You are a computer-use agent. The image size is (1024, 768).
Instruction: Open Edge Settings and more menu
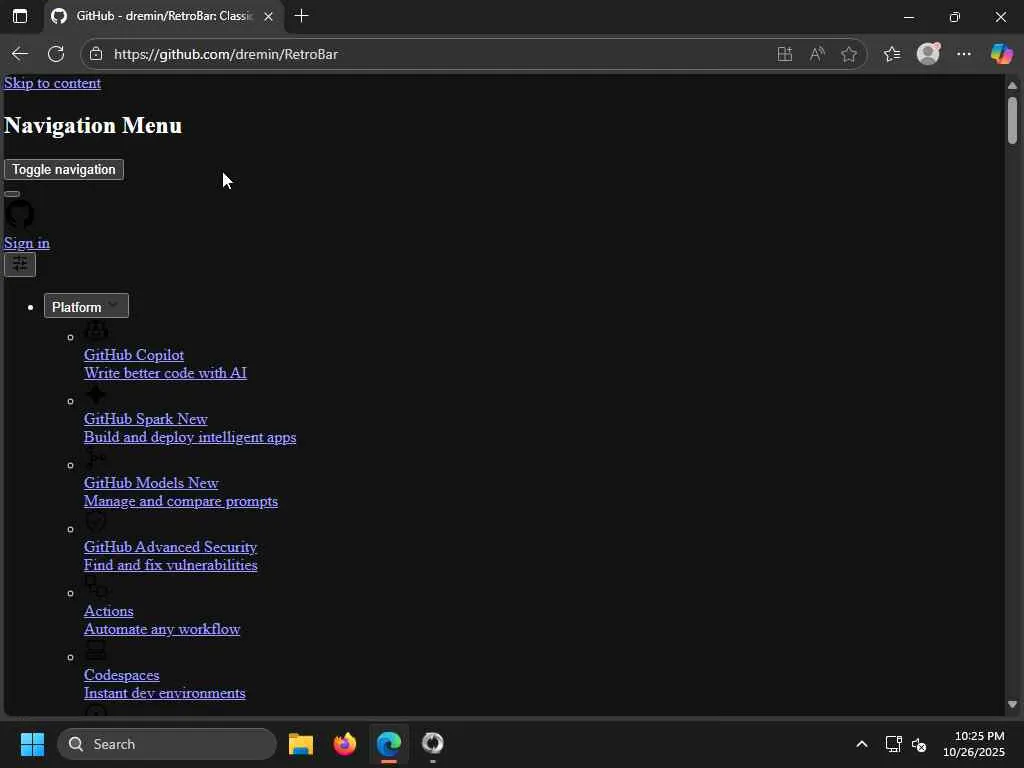(x=964, y=54)
